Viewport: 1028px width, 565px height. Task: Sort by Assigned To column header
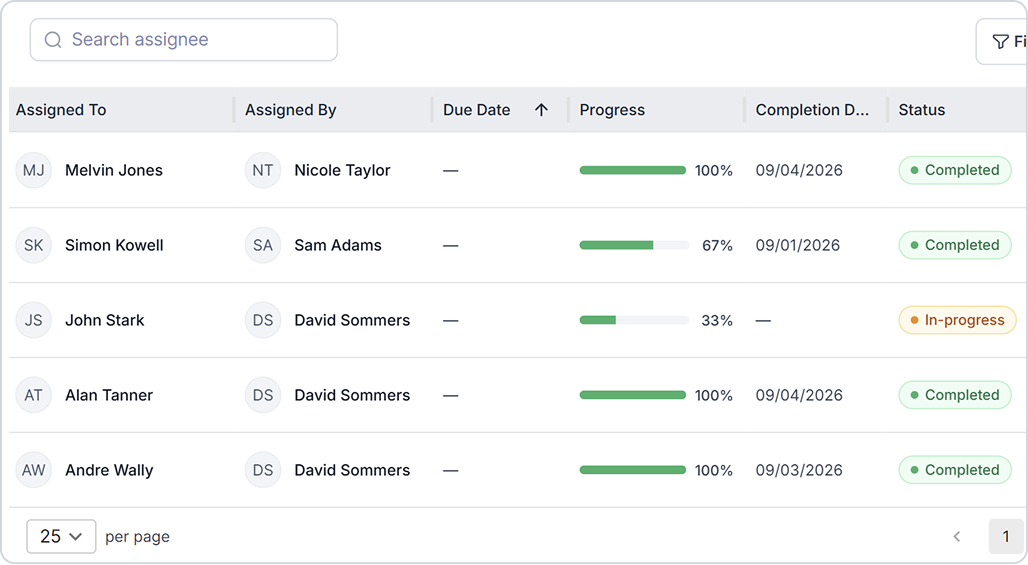click(x=61, y=110)
